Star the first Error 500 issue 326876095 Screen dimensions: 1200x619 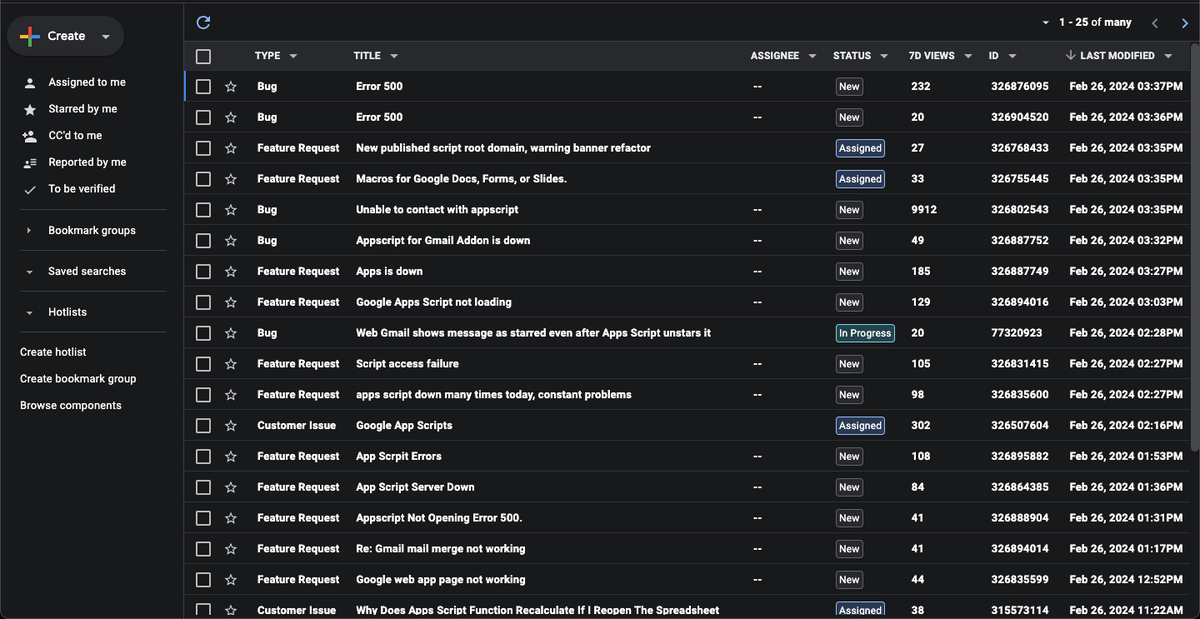231,87
